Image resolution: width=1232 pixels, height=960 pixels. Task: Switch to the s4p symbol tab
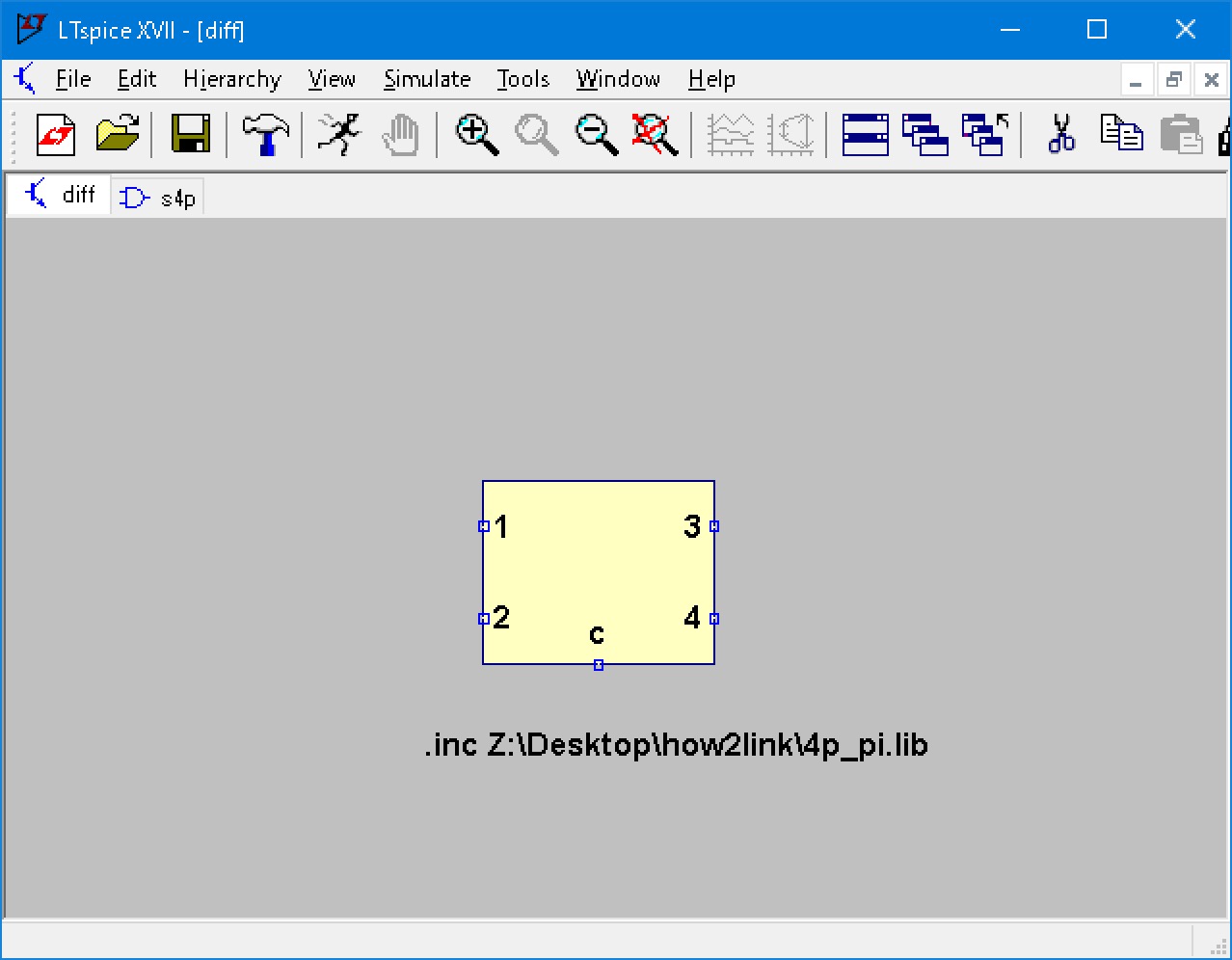158,198
